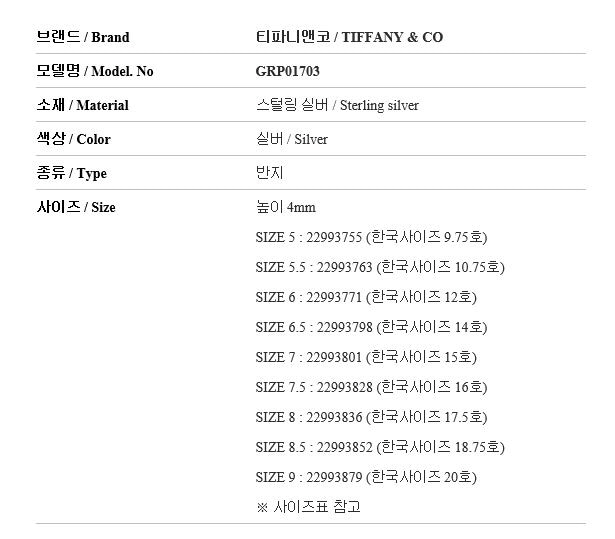Screen dimensions: 615x539
Task: Click the Sterling silver material value
Action: click(x=338, y=105)
